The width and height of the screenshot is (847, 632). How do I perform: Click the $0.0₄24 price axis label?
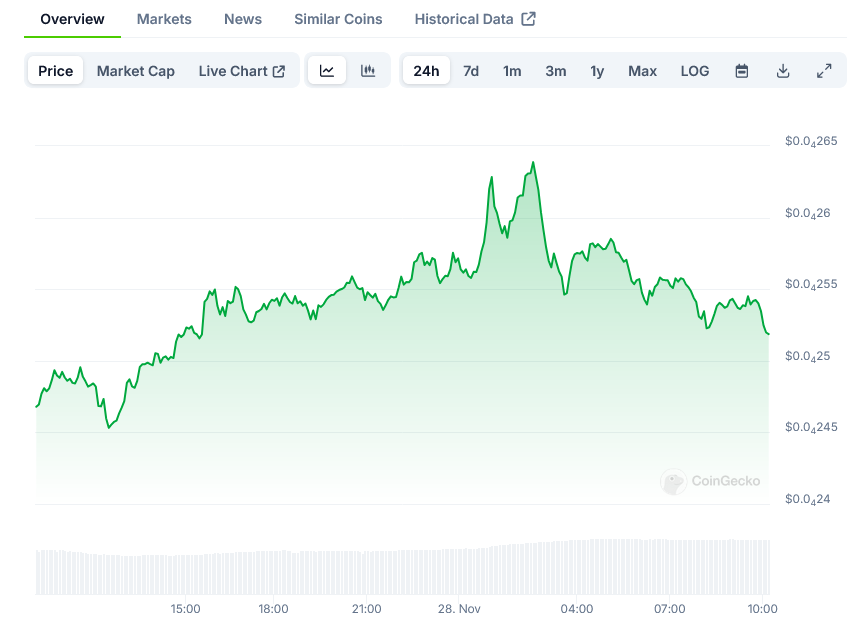(808, 499)
